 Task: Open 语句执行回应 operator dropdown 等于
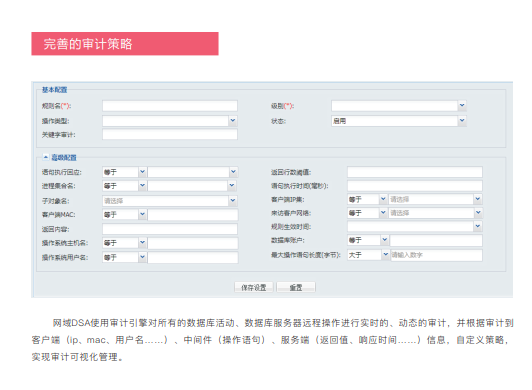click(124, 172)
